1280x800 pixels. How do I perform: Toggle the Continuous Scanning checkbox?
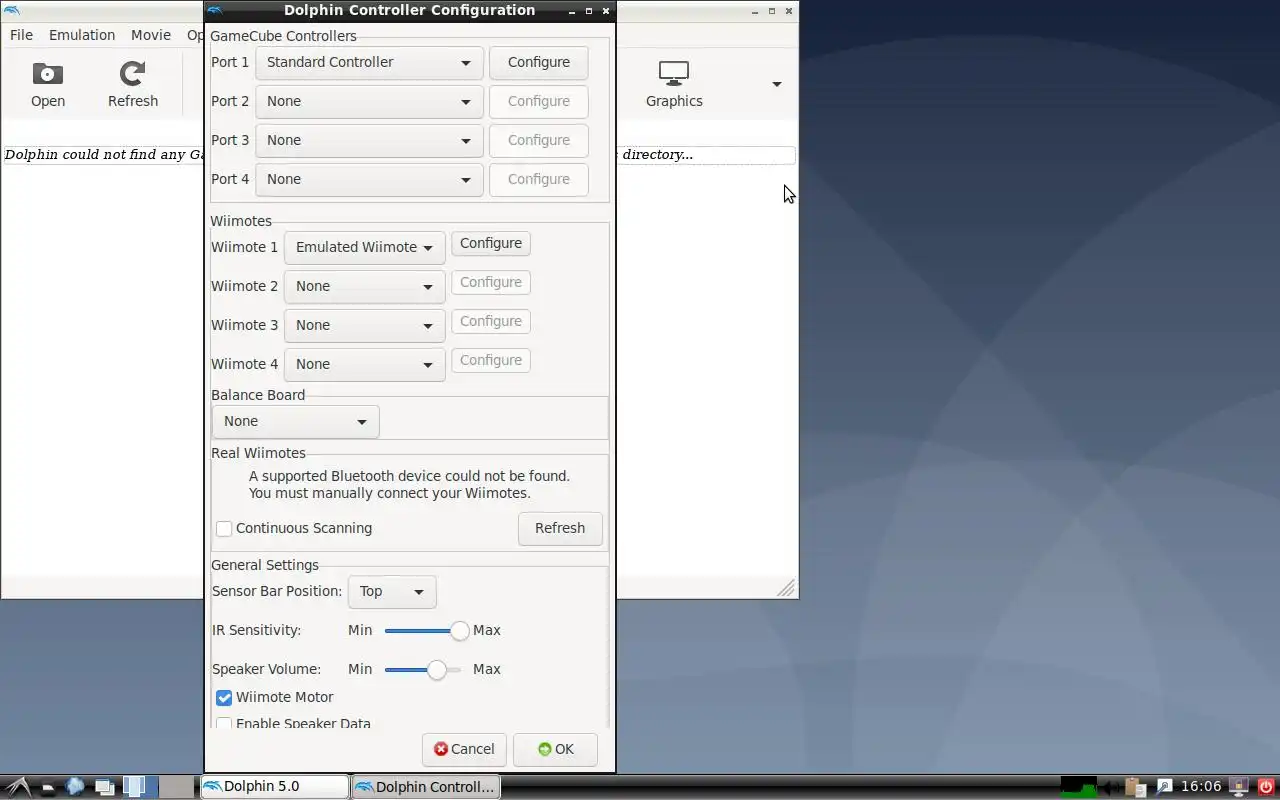(224, 528)
